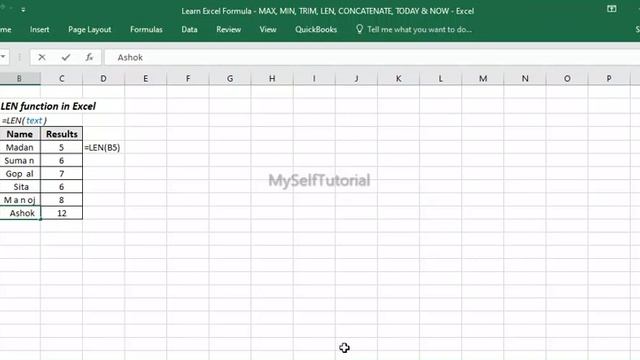Select column G header

(230, 78)
